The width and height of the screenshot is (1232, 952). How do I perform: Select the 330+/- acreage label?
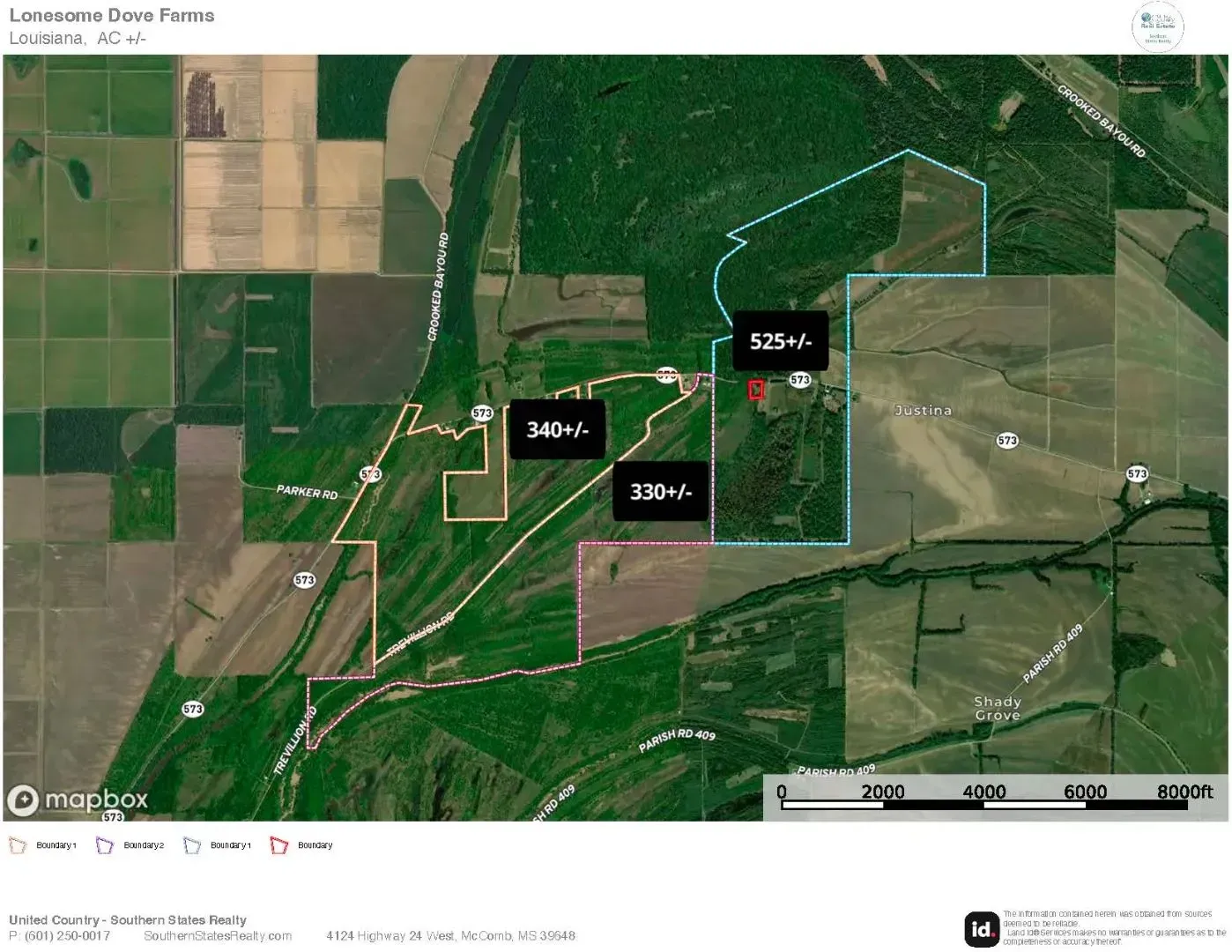coord(661,491)
